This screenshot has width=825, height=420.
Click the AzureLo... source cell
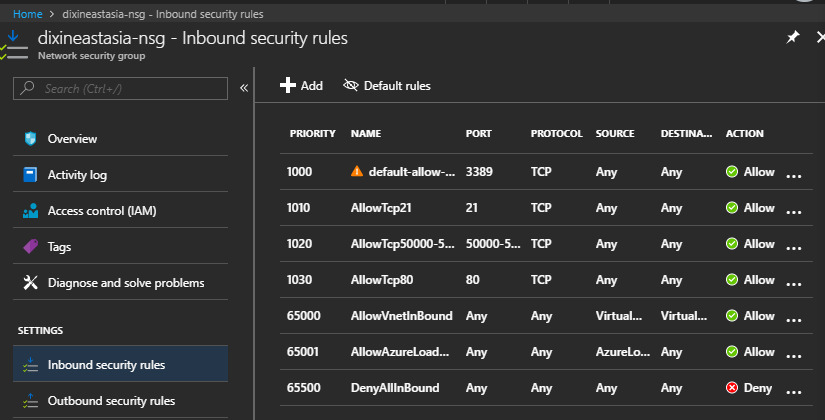click(x=622, y=352)
